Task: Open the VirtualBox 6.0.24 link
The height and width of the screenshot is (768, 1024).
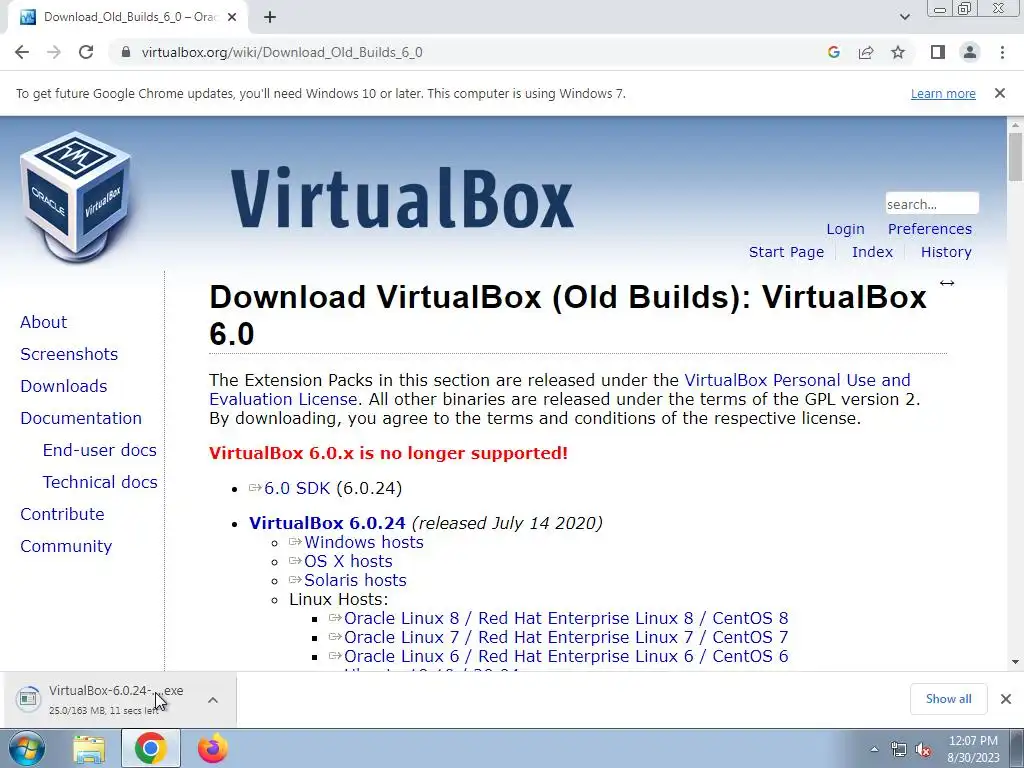Action: [x=327, y=523]
